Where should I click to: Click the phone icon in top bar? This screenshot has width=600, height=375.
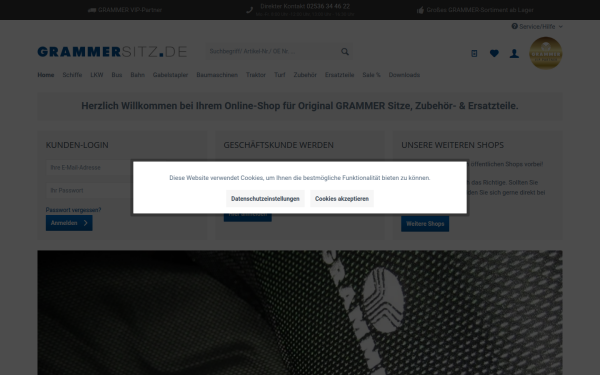tap(249, 10)
